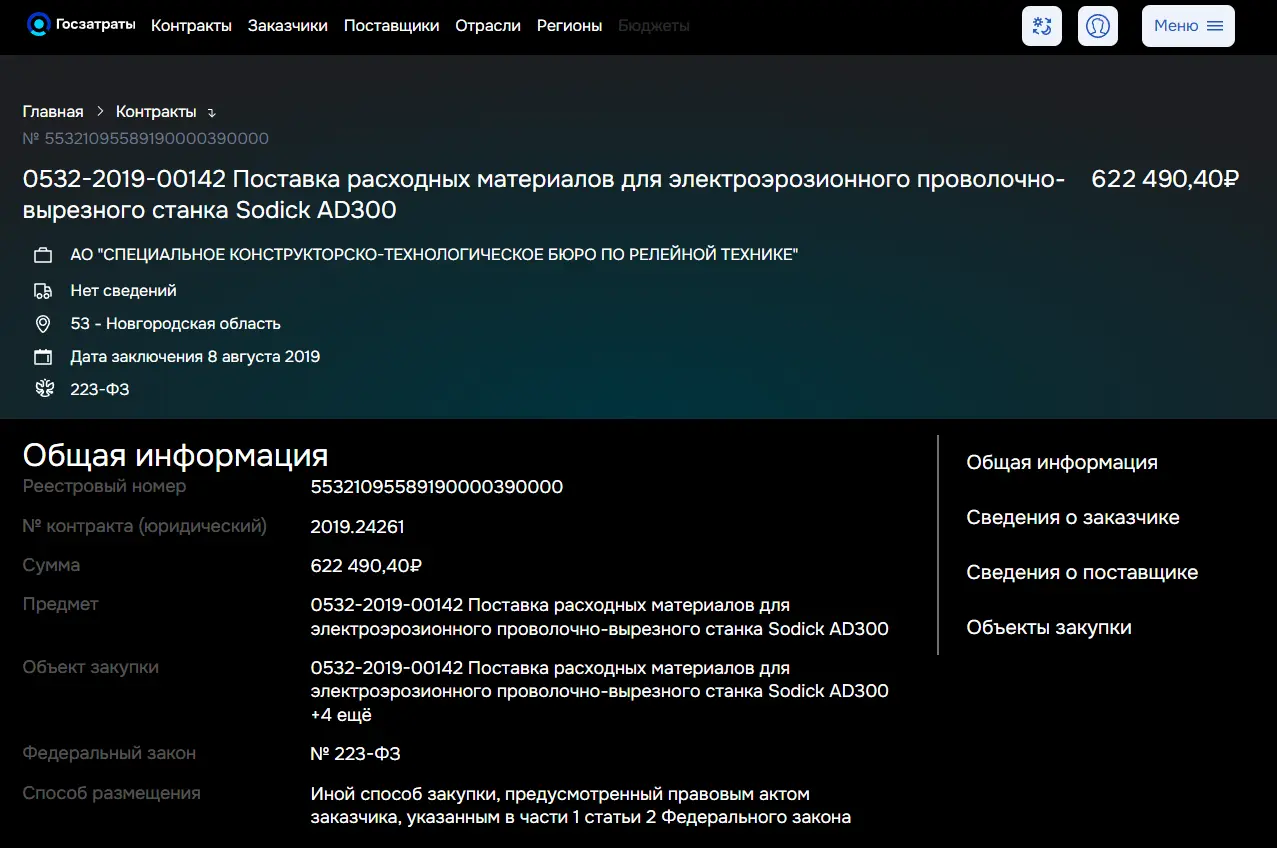Click the contract title heading 0532-2019-00142
This screenshot has width=1277, height=848.
(x=544, y=195)
